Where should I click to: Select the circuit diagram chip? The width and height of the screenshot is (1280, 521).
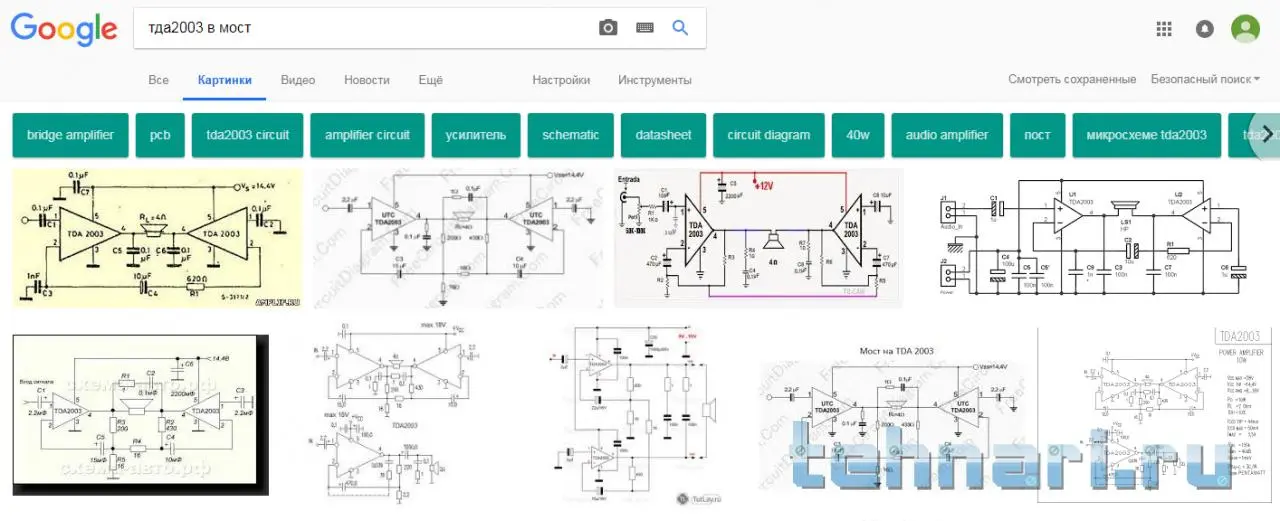[769, 135]
